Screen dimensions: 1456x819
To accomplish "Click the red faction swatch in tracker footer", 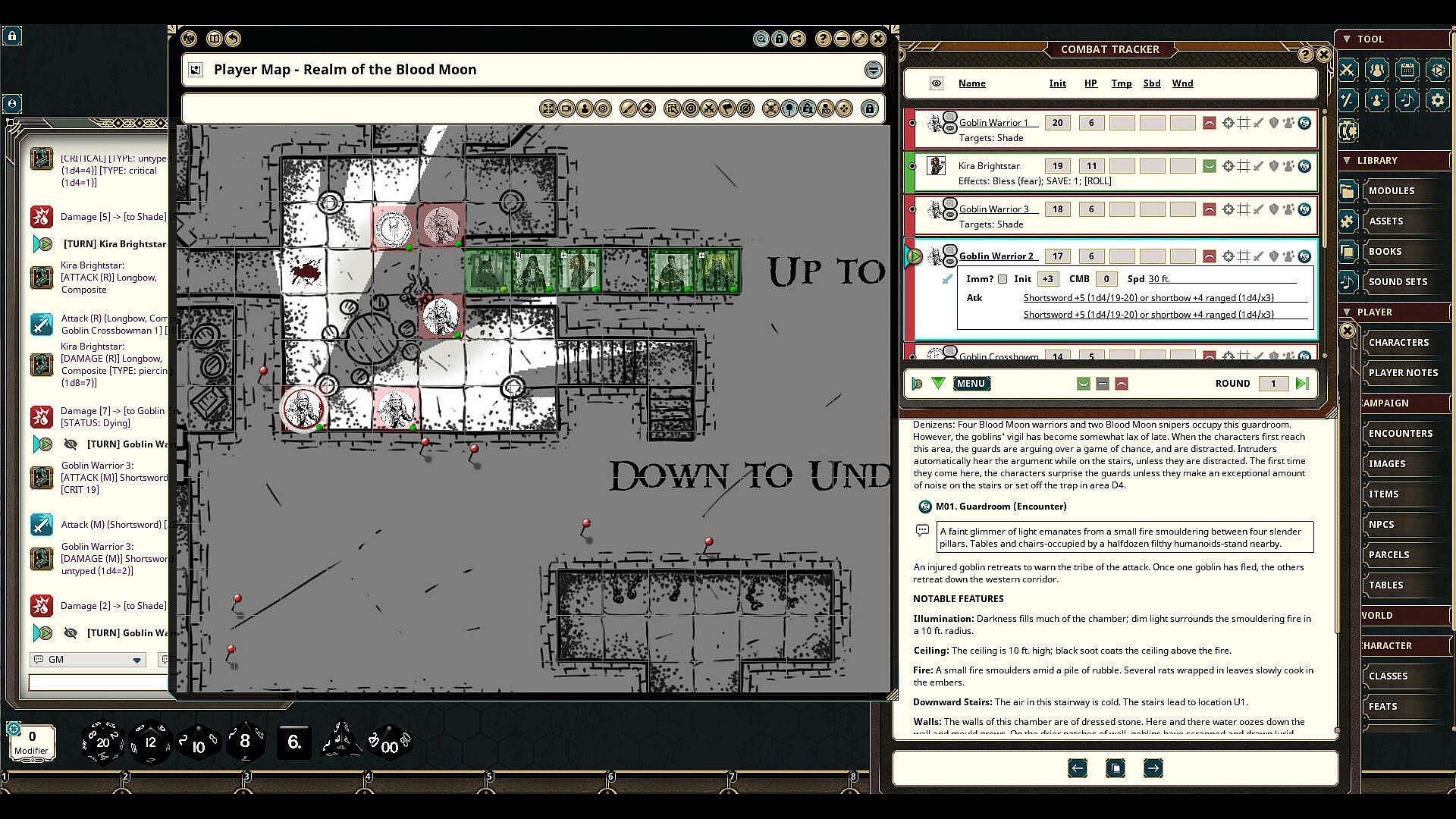I will coord(1122,384).
